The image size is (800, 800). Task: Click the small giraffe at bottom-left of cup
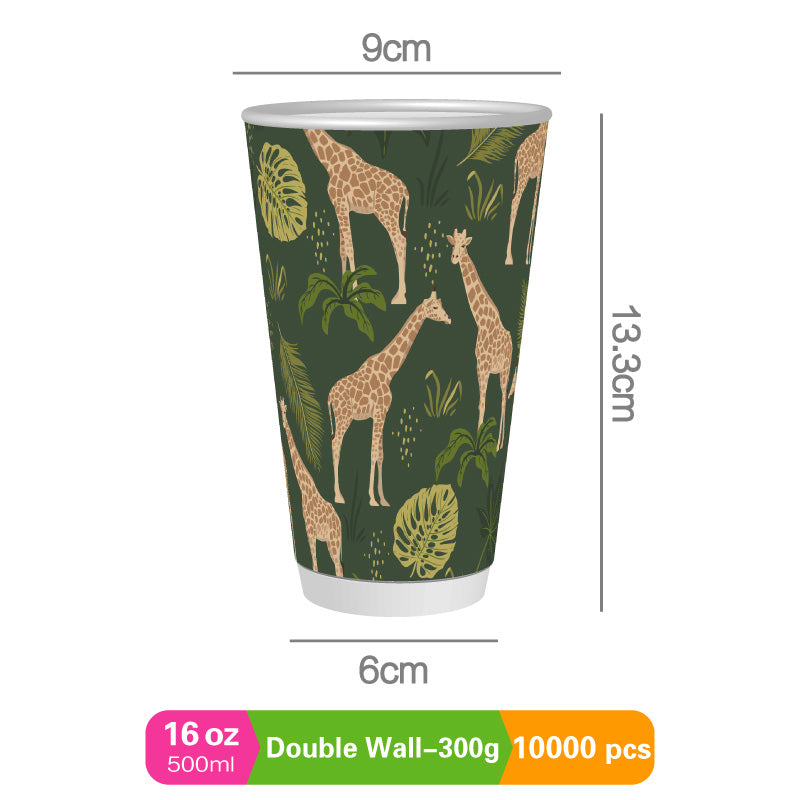click(311, 490)
